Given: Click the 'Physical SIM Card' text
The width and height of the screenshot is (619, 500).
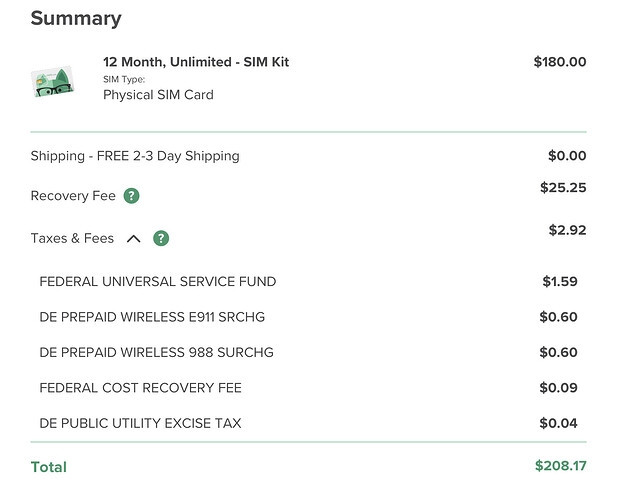Looking at the screenshot, I should pyautogui.click(x=158, y=95).
